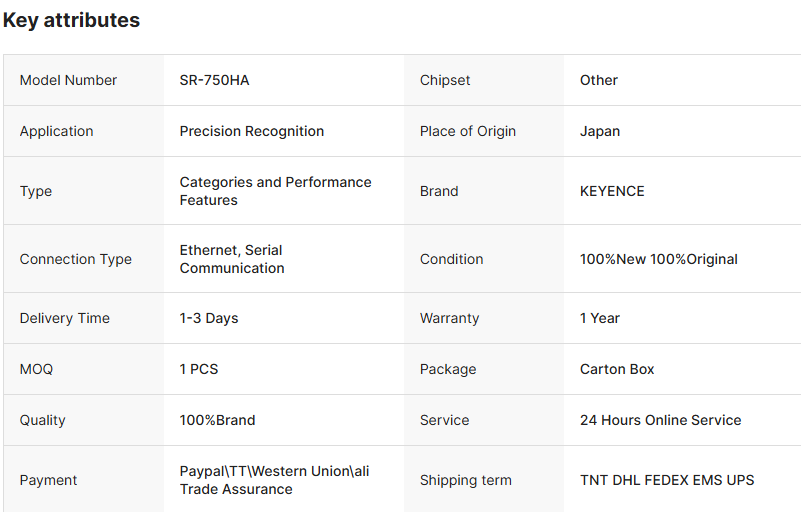Select the 100%Brand quality value
This screenshot has height=512, width=801.
217,420
